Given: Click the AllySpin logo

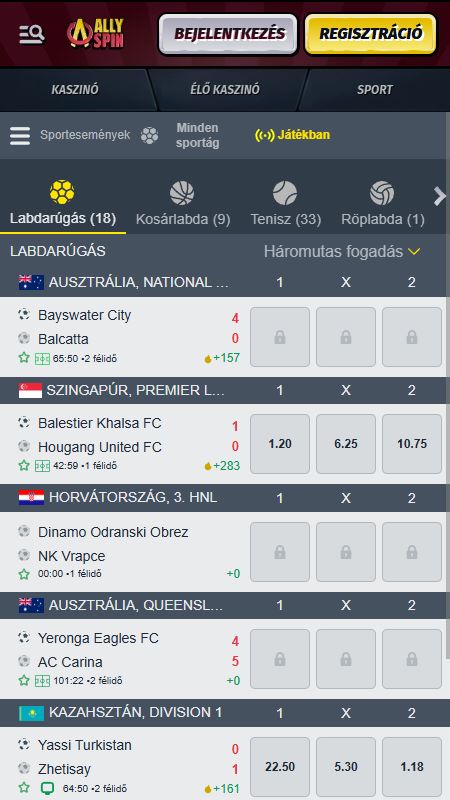Looking at the screenshot, I should point(96,34).
